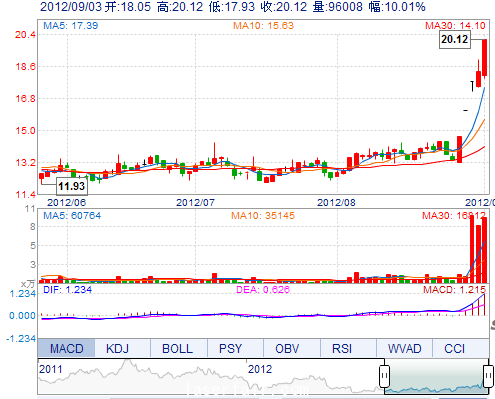Screen dimensions: 495x399
Task: Select the MACD indicator tab
Action: tap(66, 348)
